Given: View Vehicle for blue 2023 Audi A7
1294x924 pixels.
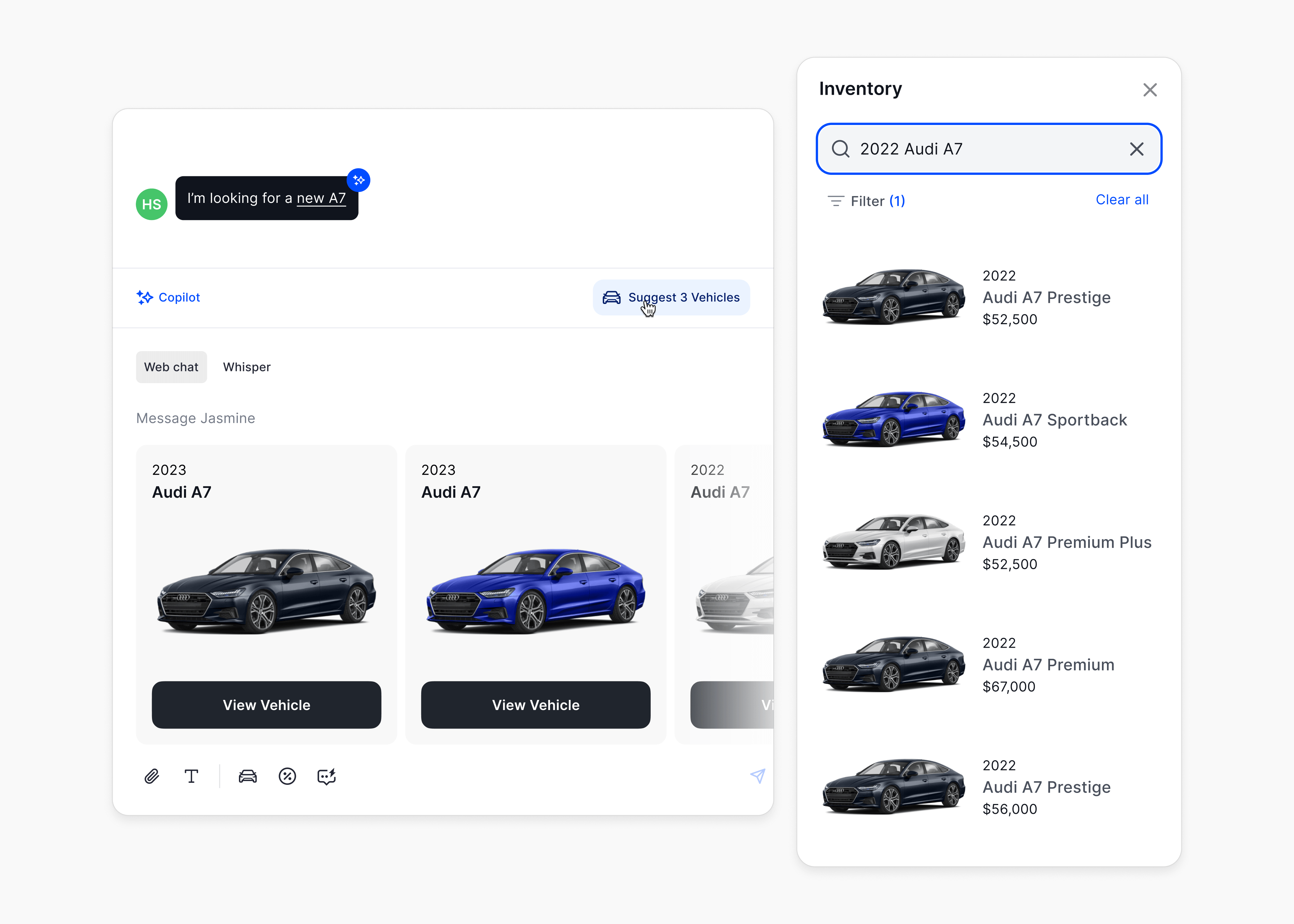Looking at the screenshot, I should [535, 705].
